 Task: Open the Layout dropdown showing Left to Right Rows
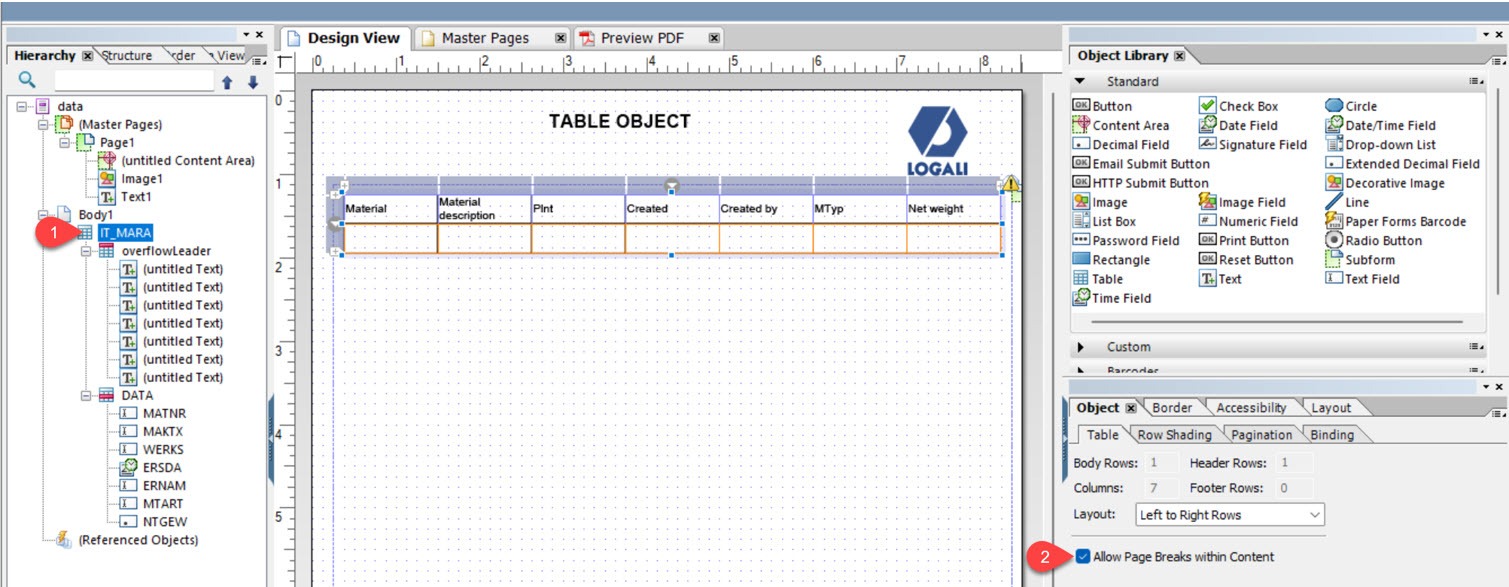click(1229, 514)
